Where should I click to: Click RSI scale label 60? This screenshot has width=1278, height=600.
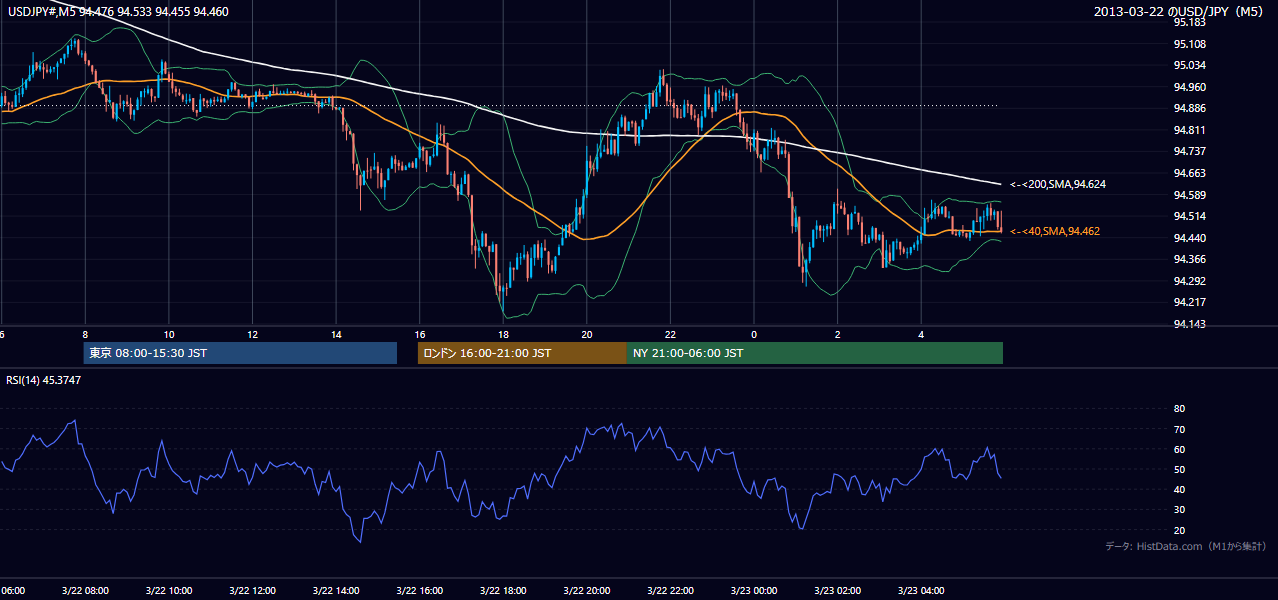pyautogui.click(x=1179, y=449)
